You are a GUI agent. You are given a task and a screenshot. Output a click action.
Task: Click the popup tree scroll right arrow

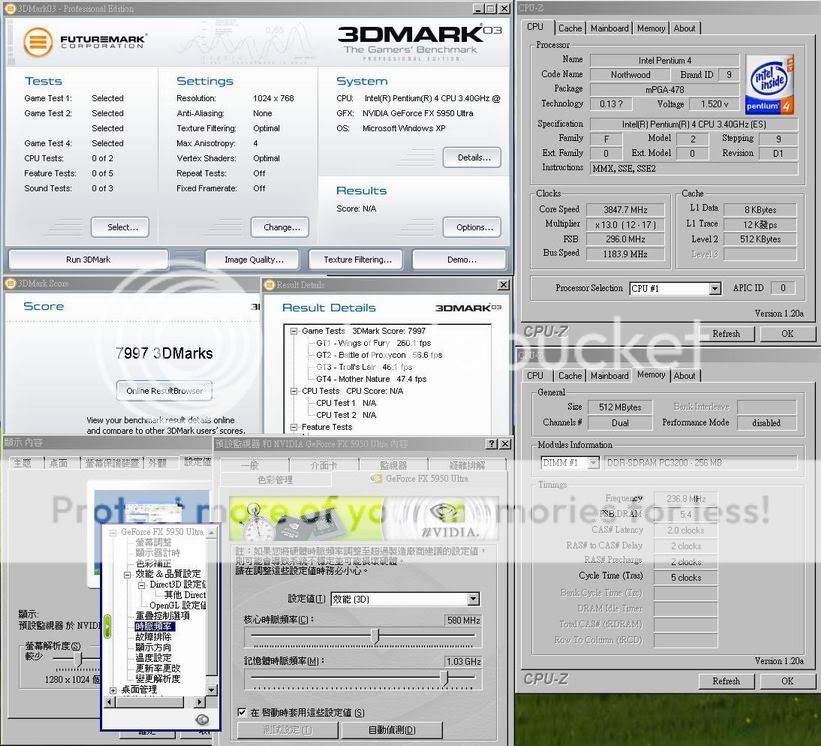(199, 702)
